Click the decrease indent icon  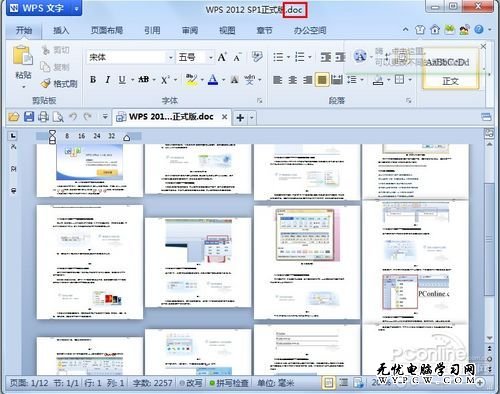point(325,57)
